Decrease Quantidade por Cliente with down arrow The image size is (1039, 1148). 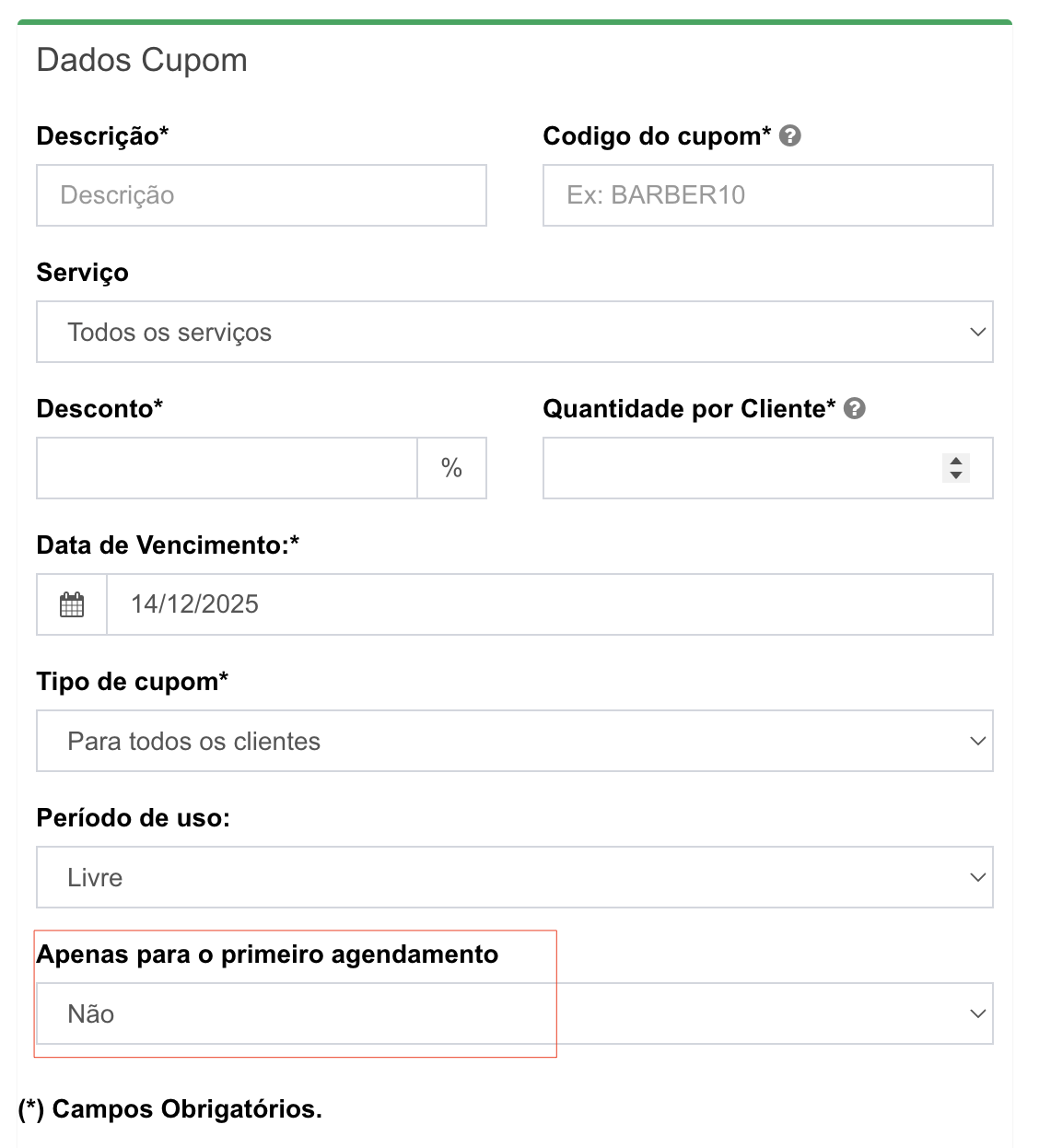pyautogui.click(x=956, y=475)
